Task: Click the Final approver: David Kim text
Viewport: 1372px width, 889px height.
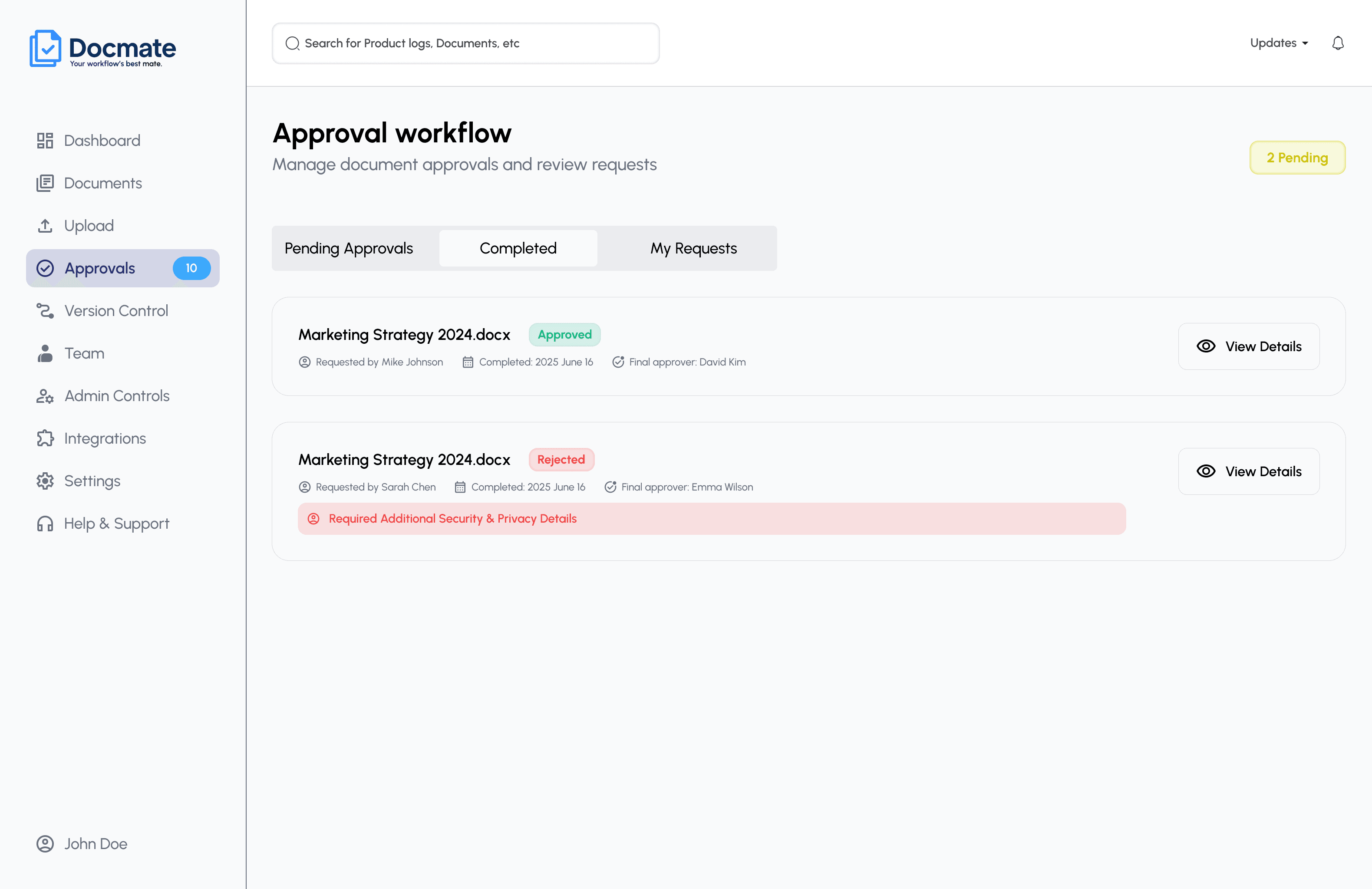Action: (687, 362)
